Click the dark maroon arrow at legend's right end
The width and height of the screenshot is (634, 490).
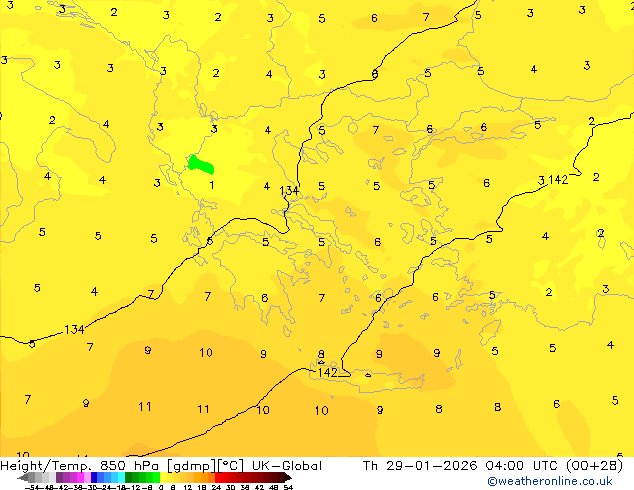pos(288,478)
